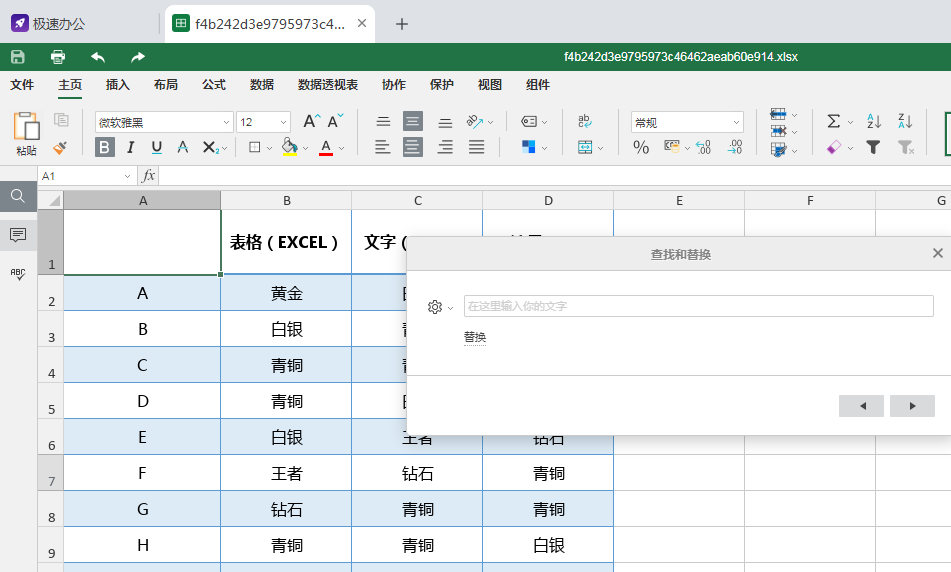Apply percent number style
This screenshot has width=951, height=572.
[x=641, y=147]
